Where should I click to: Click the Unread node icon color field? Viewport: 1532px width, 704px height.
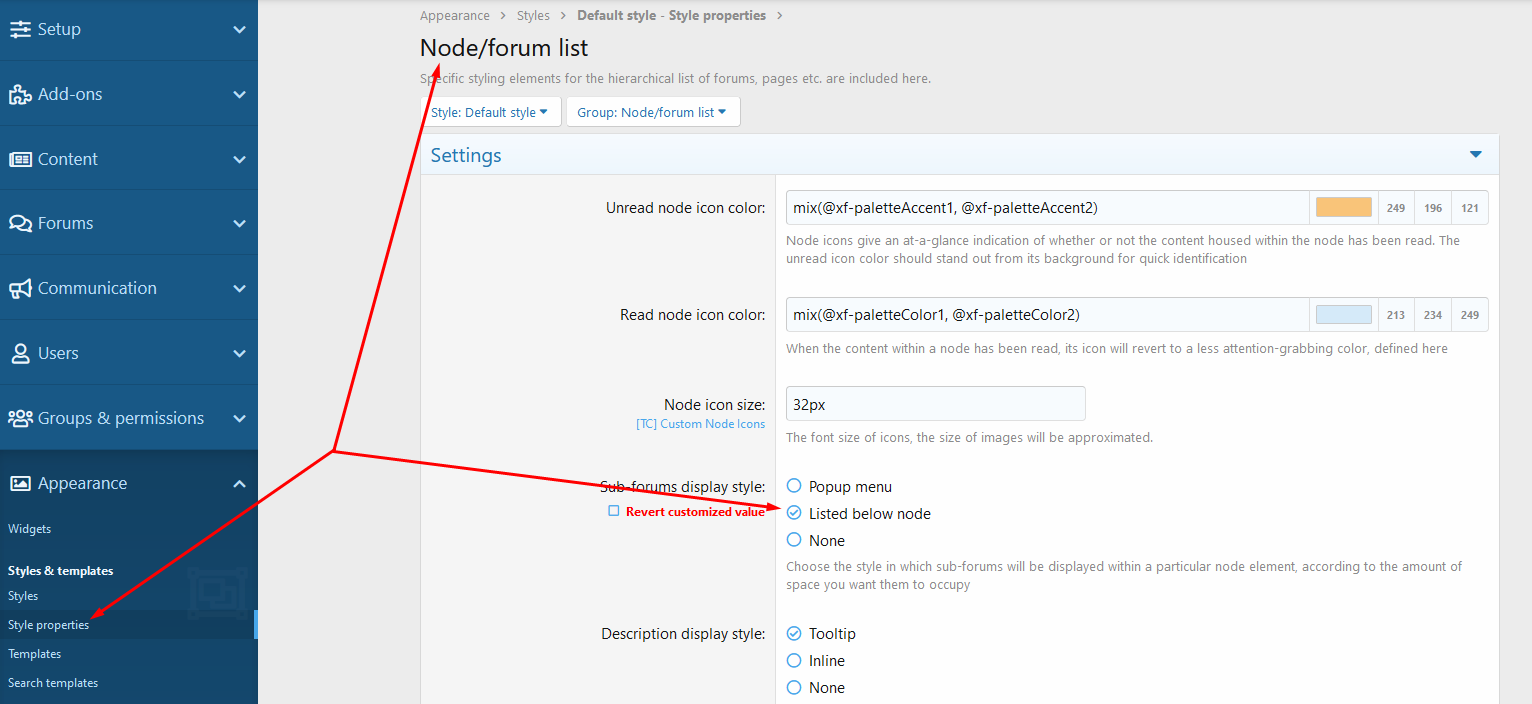tap(1048, 208)
